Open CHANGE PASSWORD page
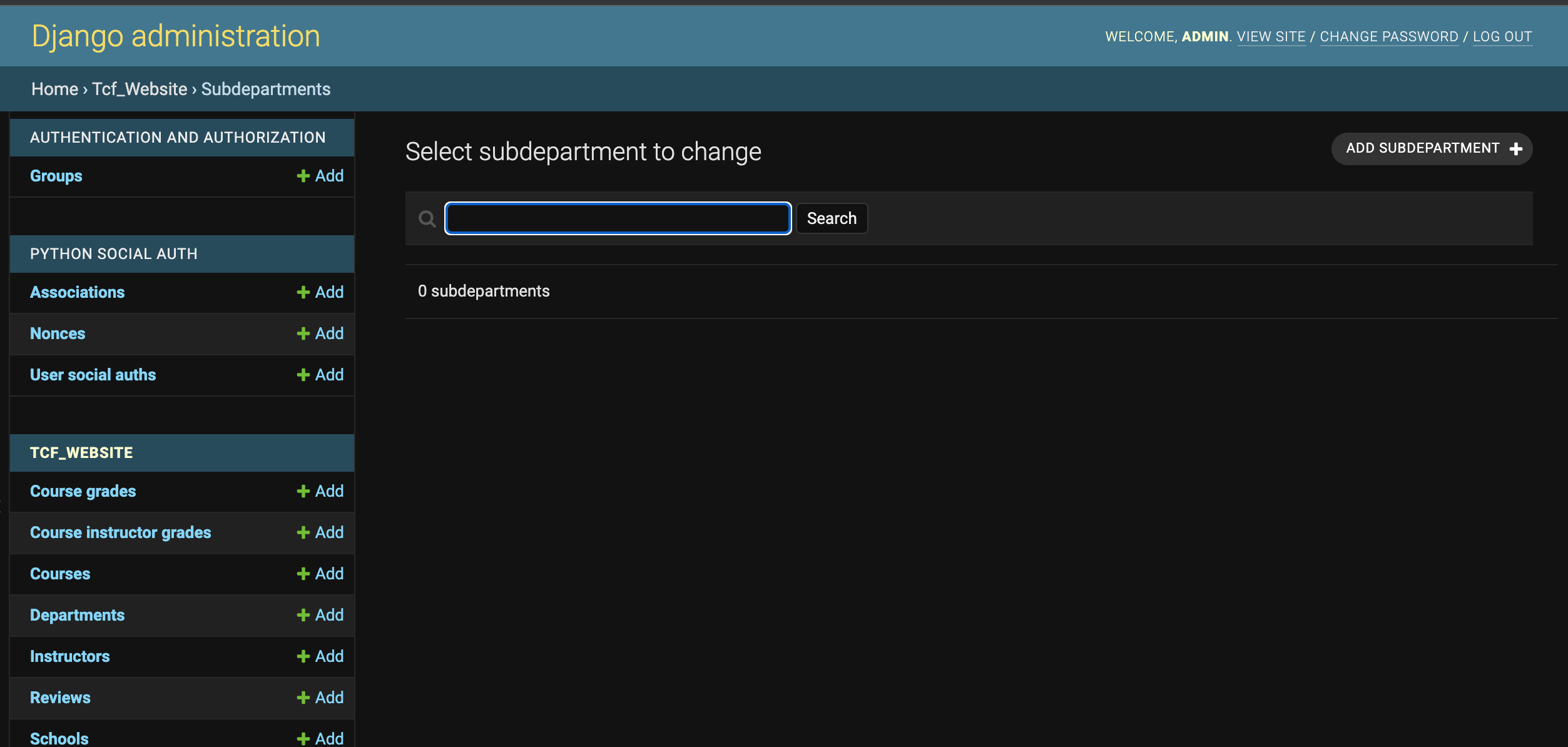 click(x=1389, y=36)
